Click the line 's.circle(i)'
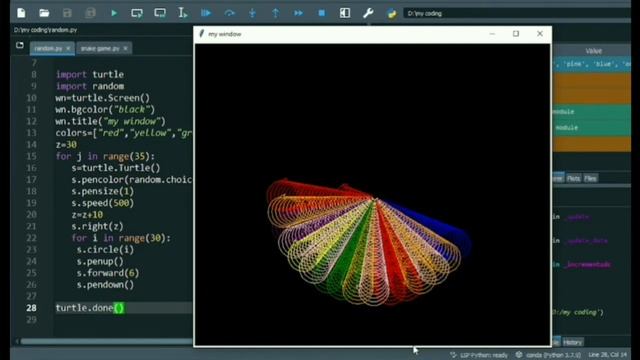Viewport: 640px width, 360px height. pos(105,249)
